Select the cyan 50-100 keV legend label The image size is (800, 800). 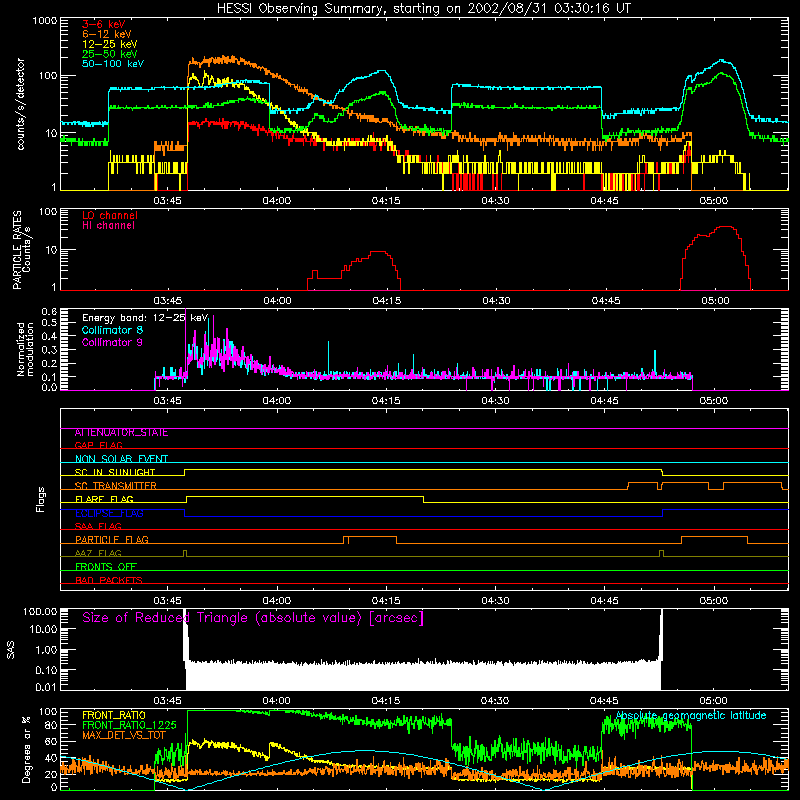pyautogui.click(x=113, y=64)
